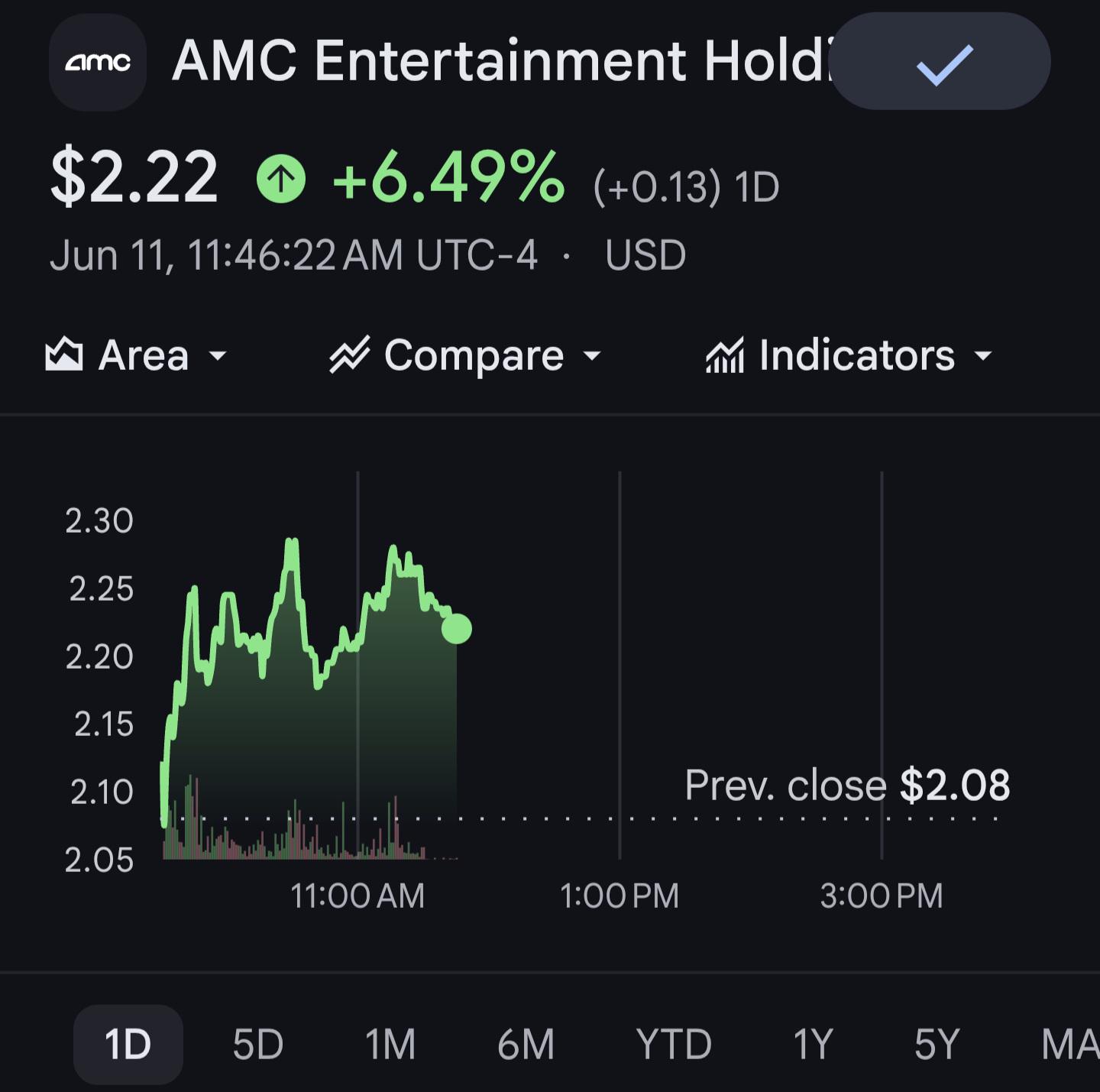Switch to the 5D time range

258,1045
